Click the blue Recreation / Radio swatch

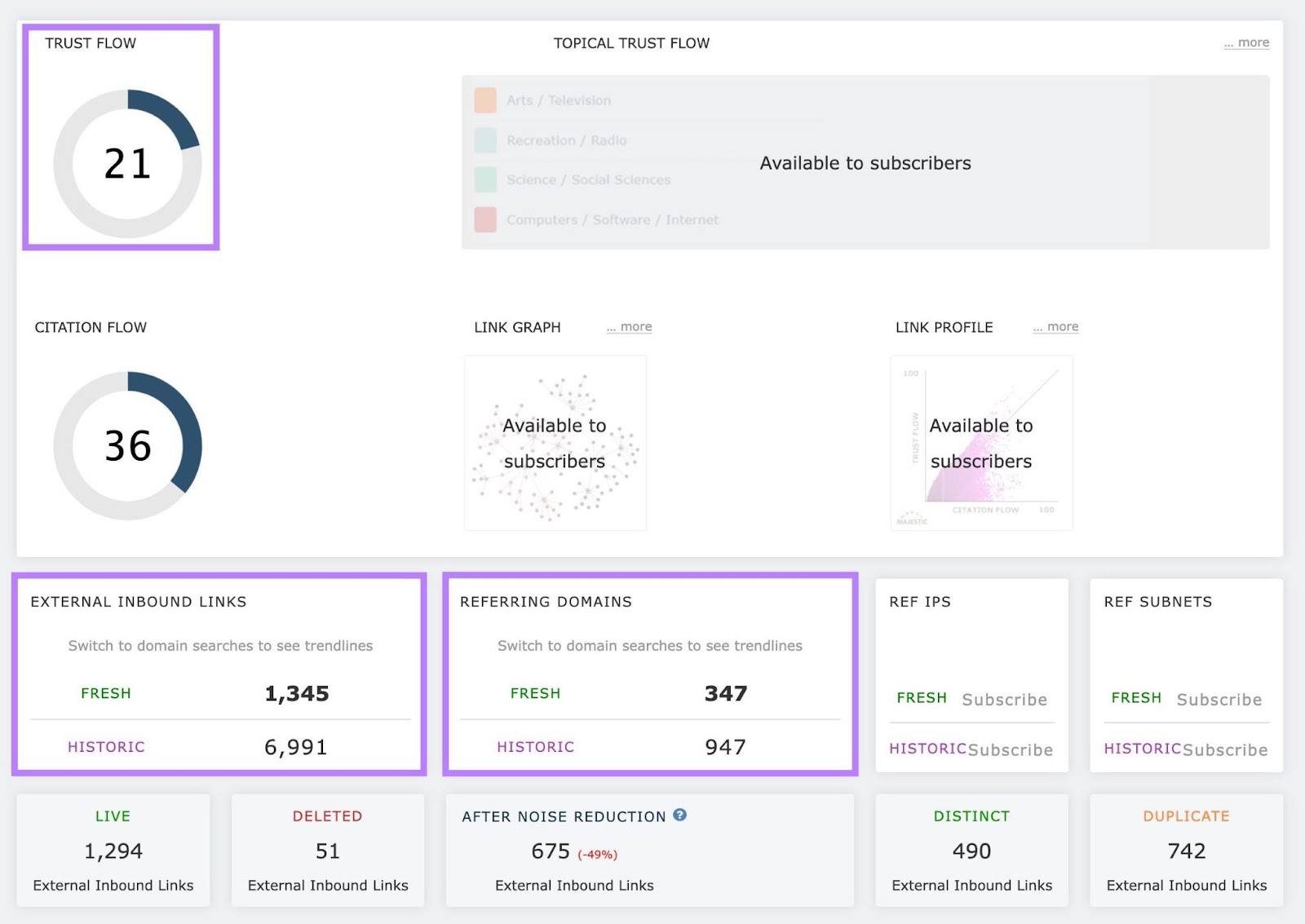[485, 140]
